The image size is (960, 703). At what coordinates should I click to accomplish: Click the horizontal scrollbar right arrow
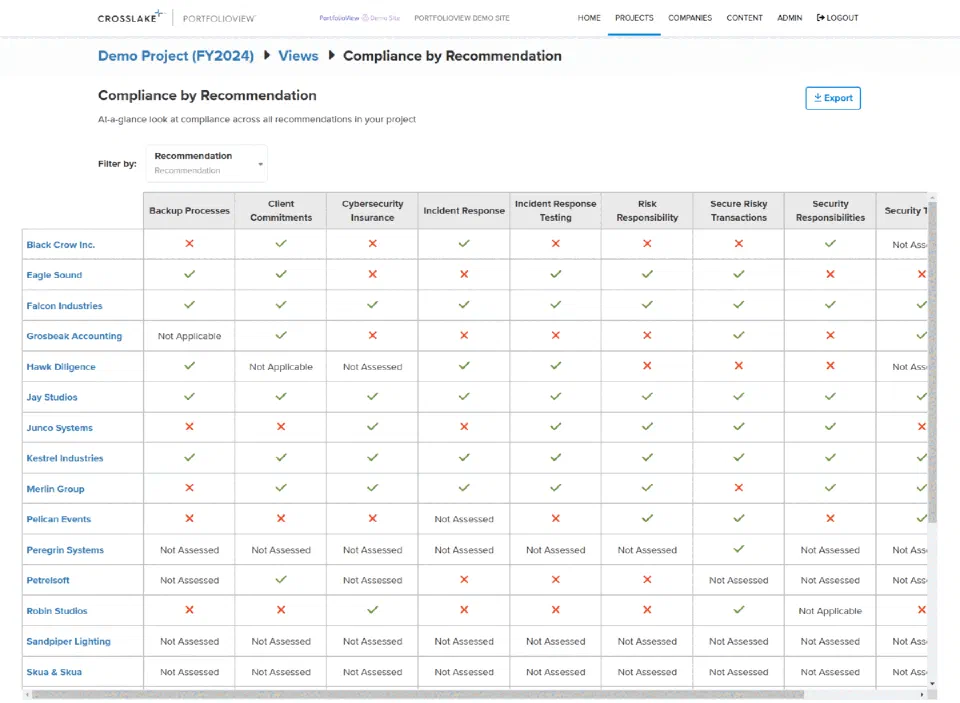click(x=922, y=694)
